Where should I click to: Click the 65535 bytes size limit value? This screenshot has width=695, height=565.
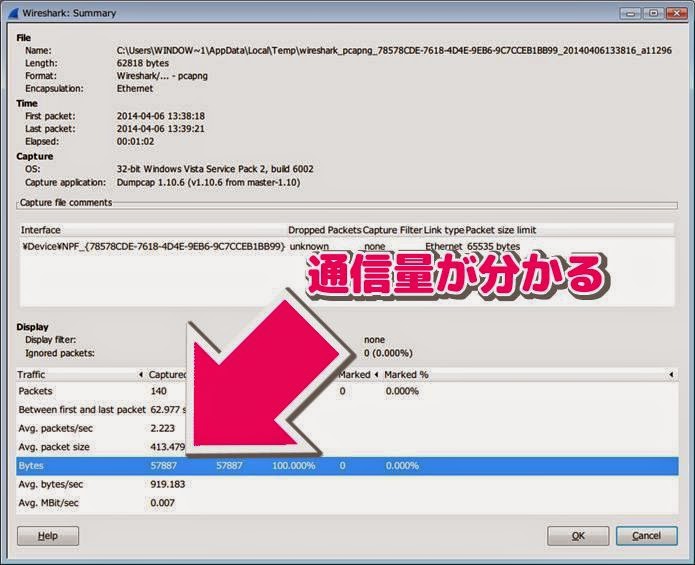tap(493, 246)
